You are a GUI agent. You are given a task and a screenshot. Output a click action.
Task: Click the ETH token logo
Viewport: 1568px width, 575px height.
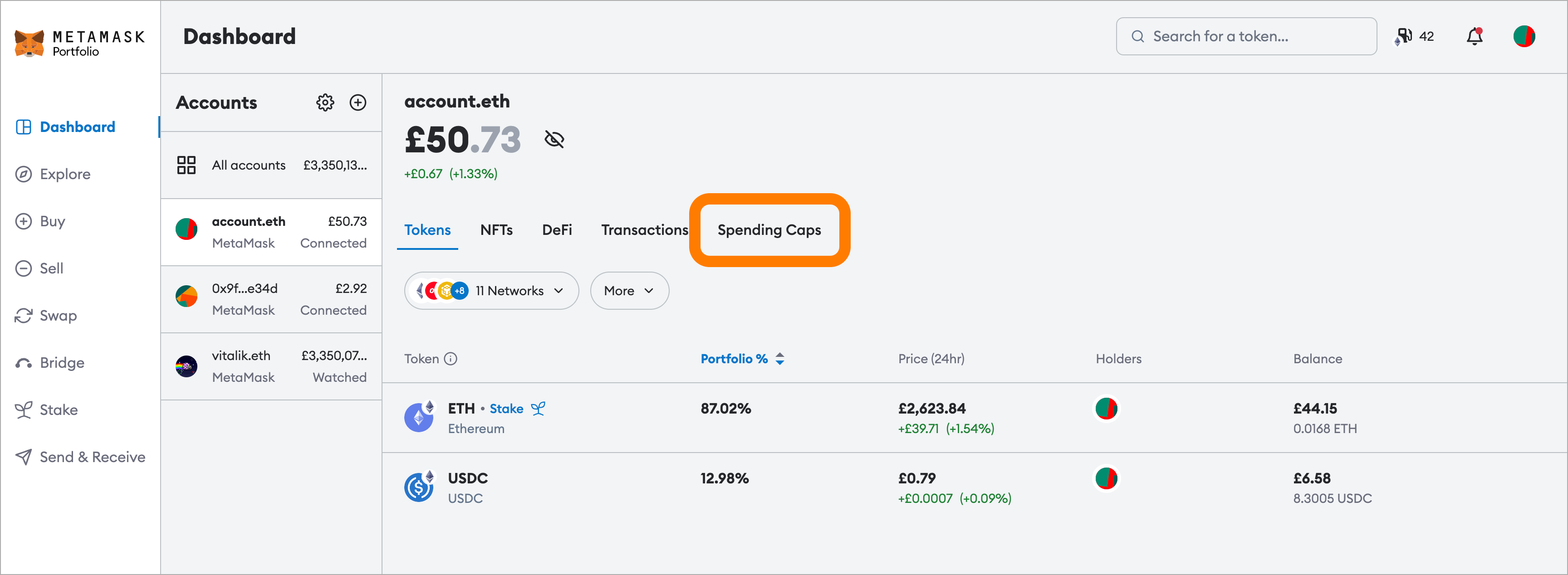pyautogui.click(x=419, y=417)
